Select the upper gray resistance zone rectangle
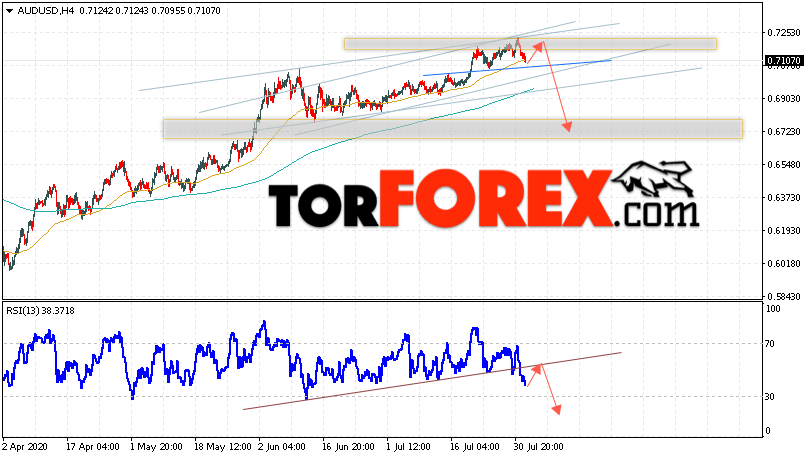Viewport: 808px width, 458px height. pyautogui.click(x=530, y=44)
